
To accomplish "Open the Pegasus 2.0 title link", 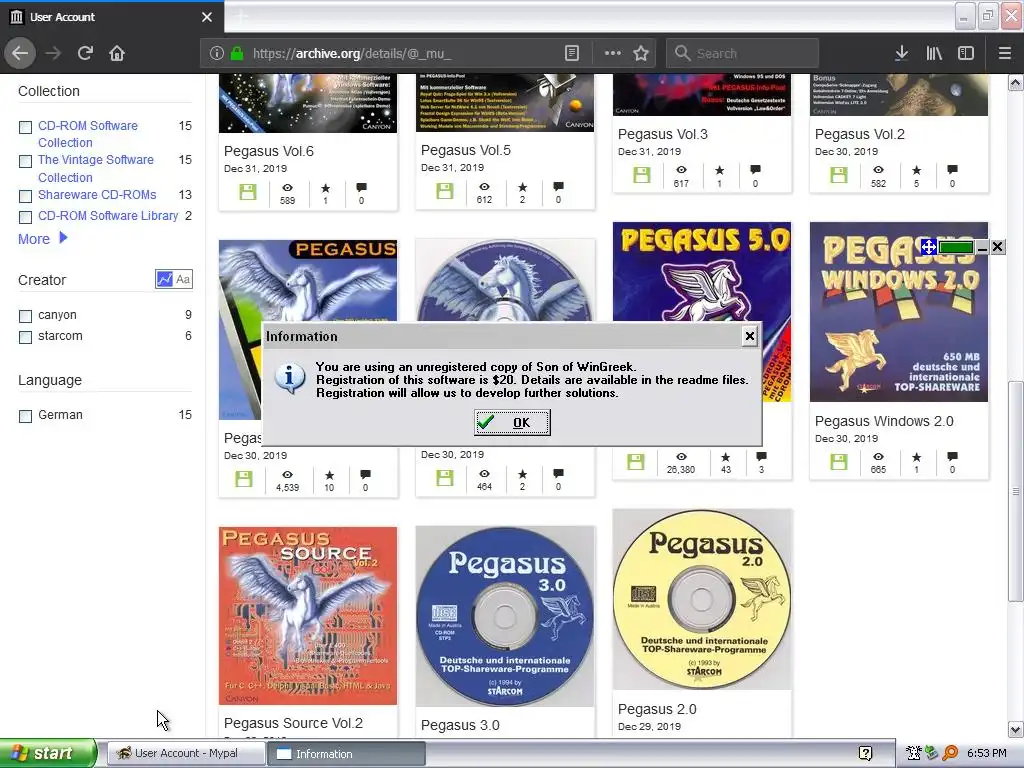I will coord(657,709).
